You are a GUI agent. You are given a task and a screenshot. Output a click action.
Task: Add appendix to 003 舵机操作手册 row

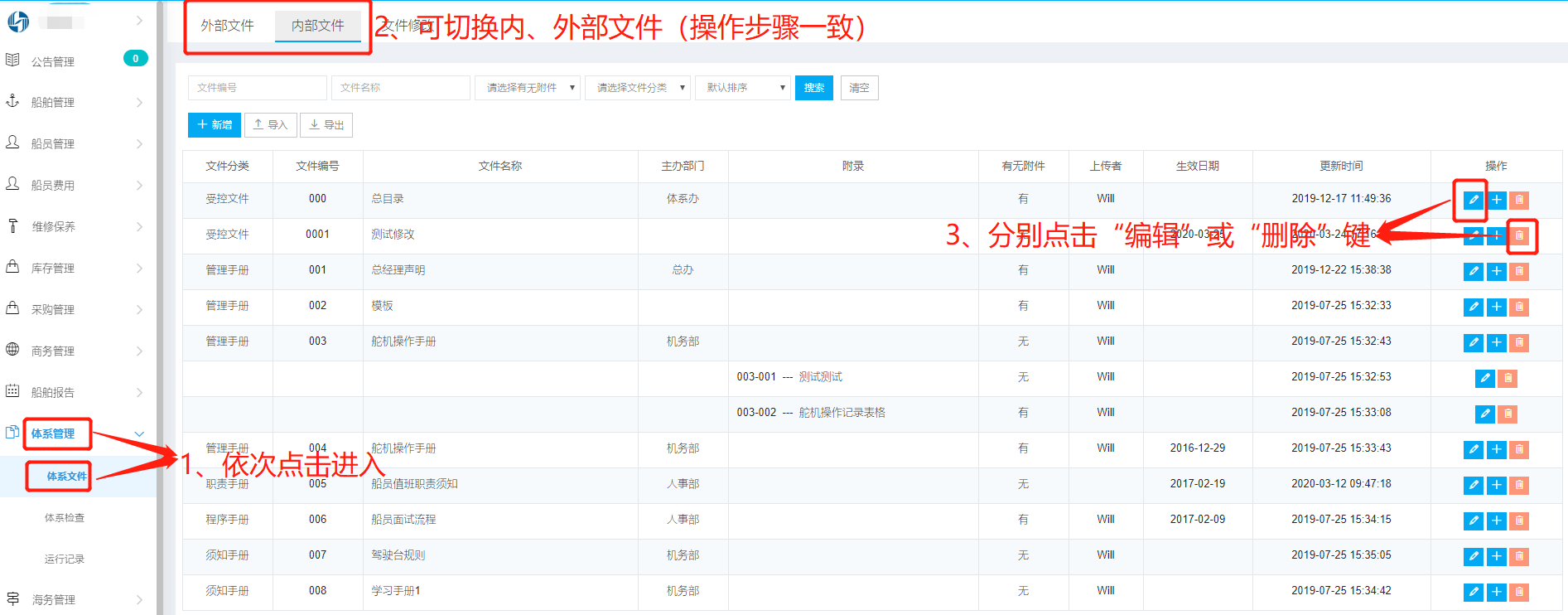pos(1496,342)
